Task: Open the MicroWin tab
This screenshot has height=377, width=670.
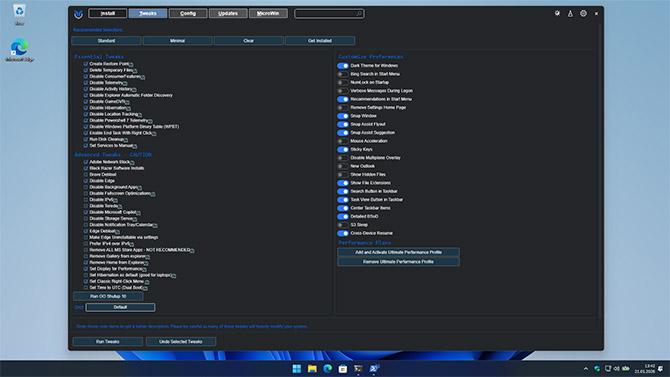Action: click(x=268, y=14)
